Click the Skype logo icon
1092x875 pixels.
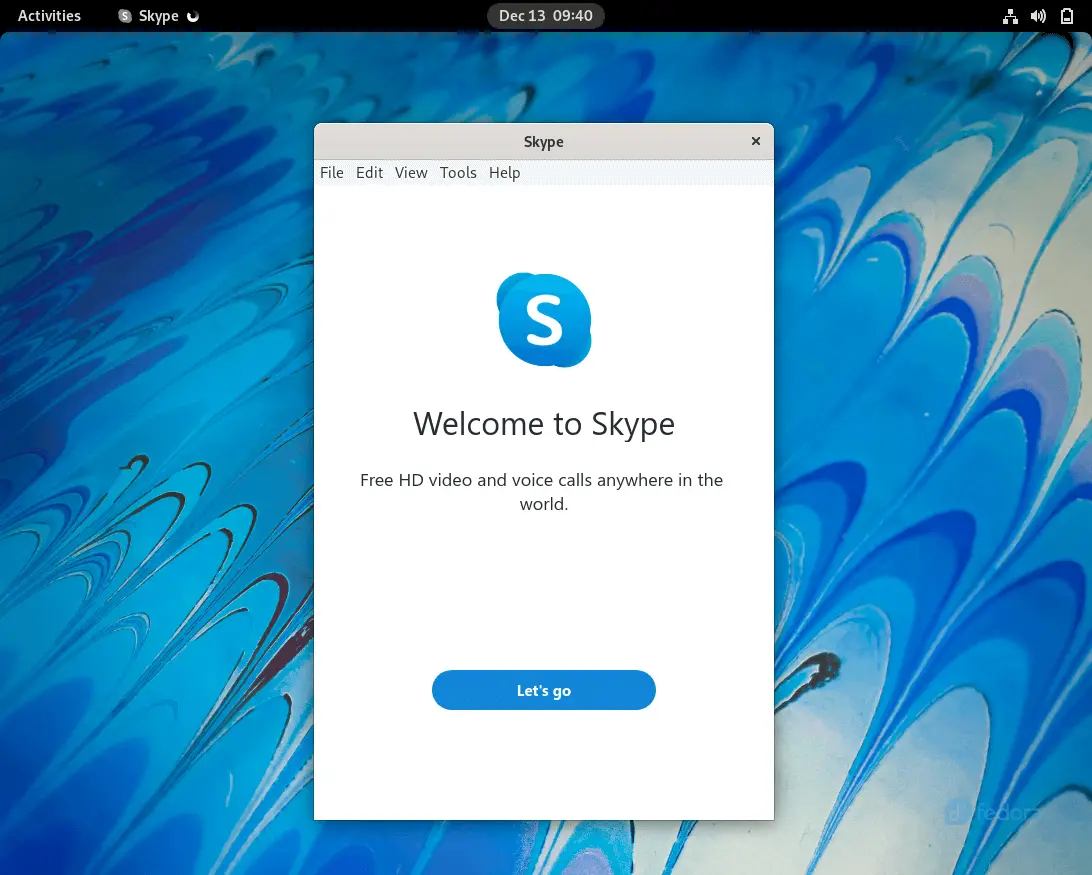(544, 320)
